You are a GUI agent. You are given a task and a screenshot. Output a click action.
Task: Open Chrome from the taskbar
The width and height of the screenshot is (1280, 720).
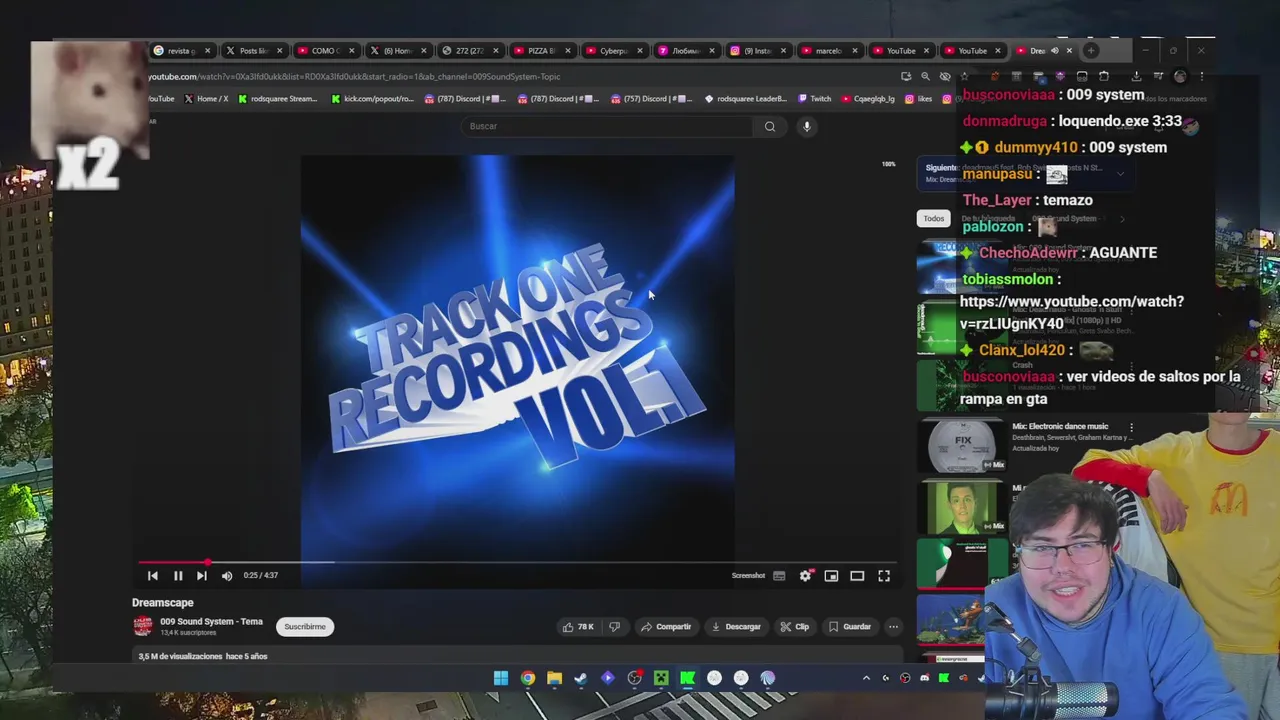528,678
